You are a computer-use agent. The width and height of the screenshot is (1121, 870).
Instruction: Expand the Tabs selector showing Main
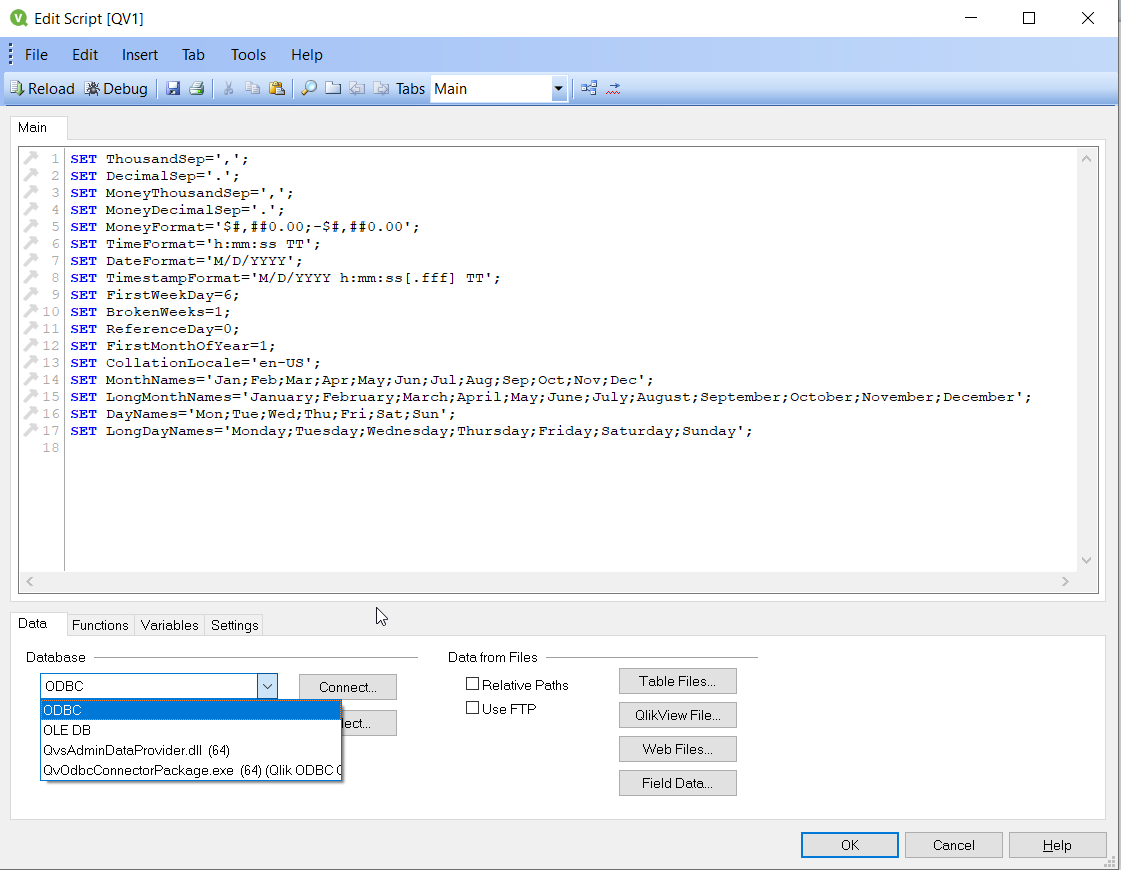pos(558,88)
